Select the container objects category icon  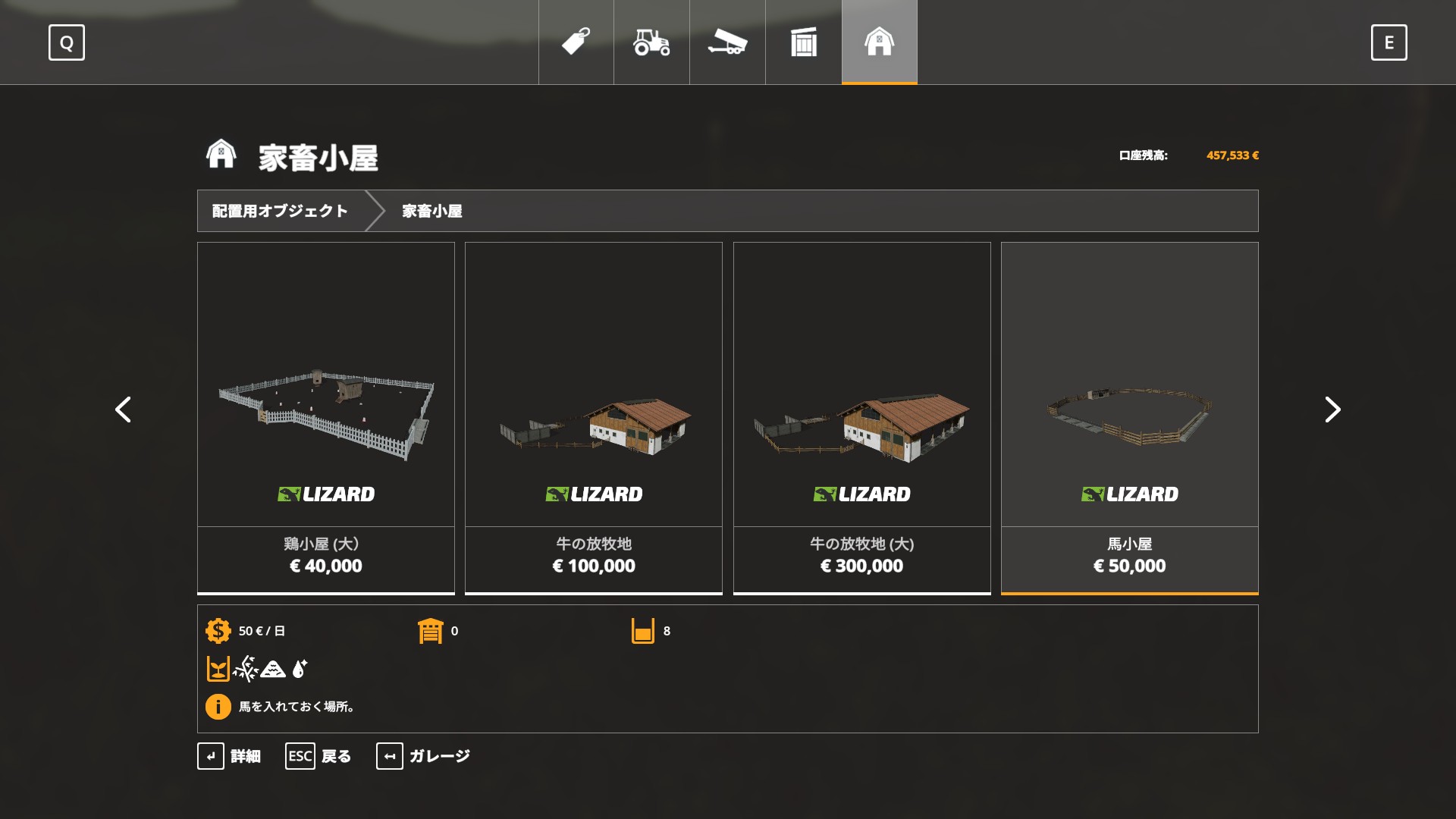click(803, 42)
